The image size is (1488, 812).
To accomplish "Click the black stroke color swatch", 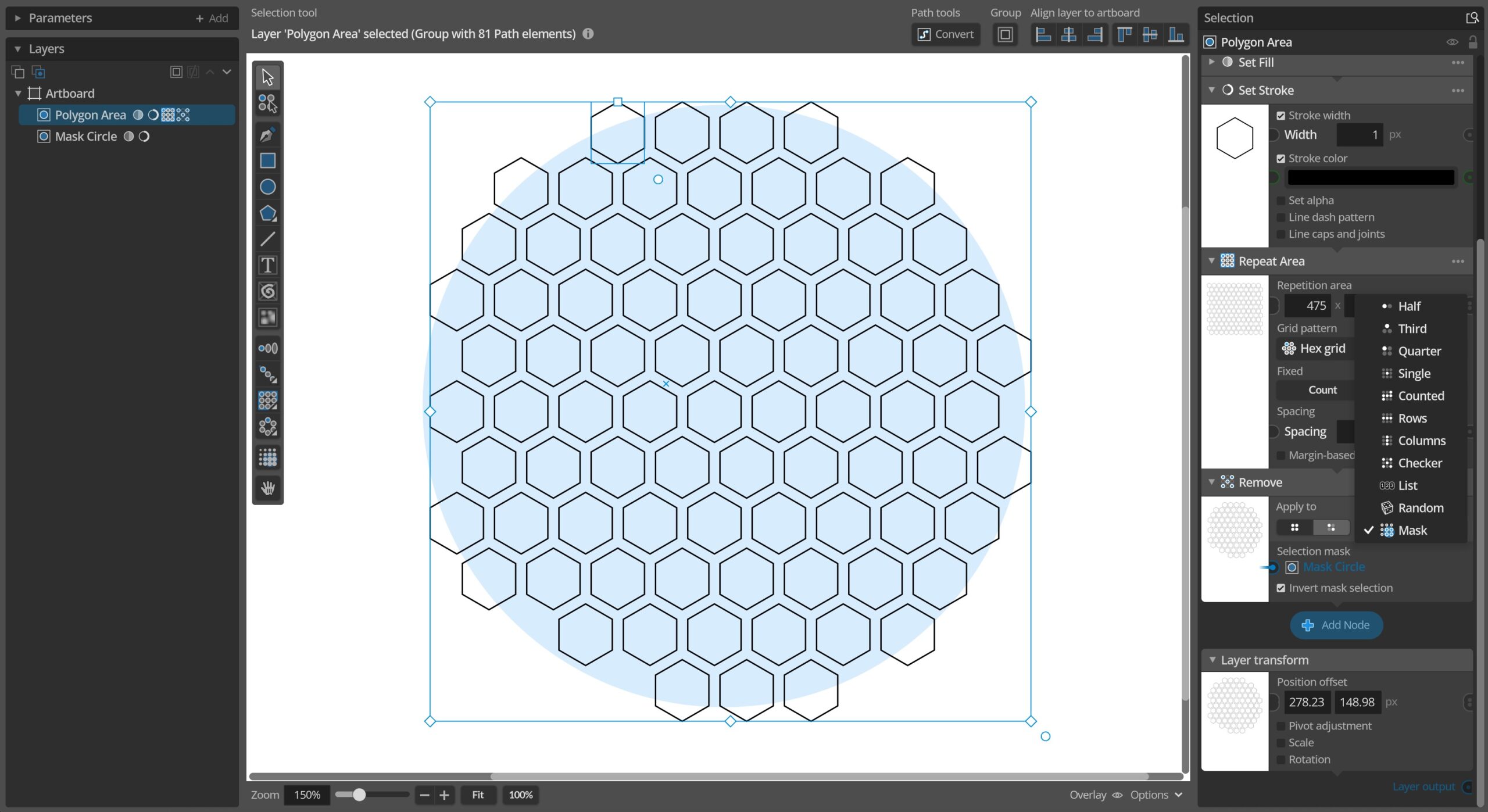I will pyautogui.click(x=1371, y=177).
